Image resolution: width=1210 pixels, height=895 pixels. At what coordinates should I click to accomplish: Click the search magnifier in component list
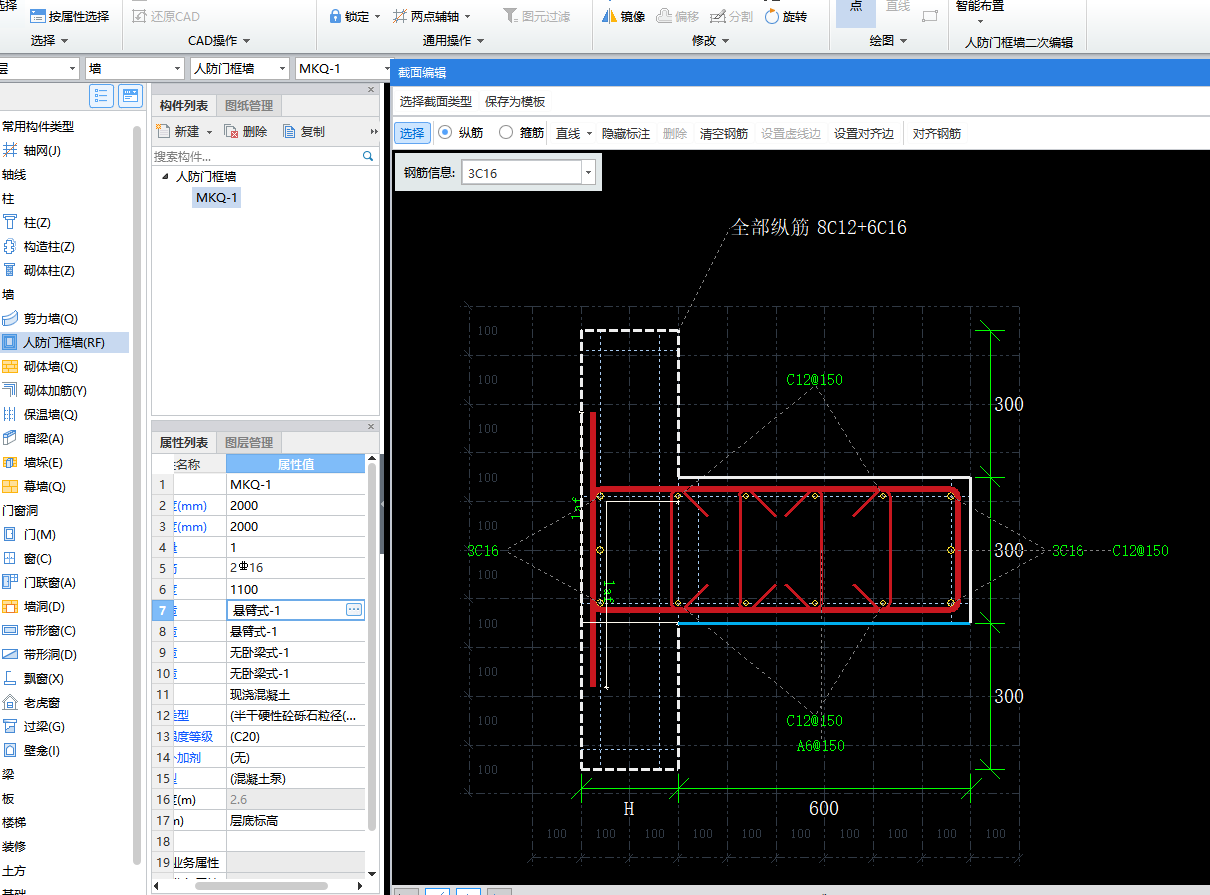point(368,156)
